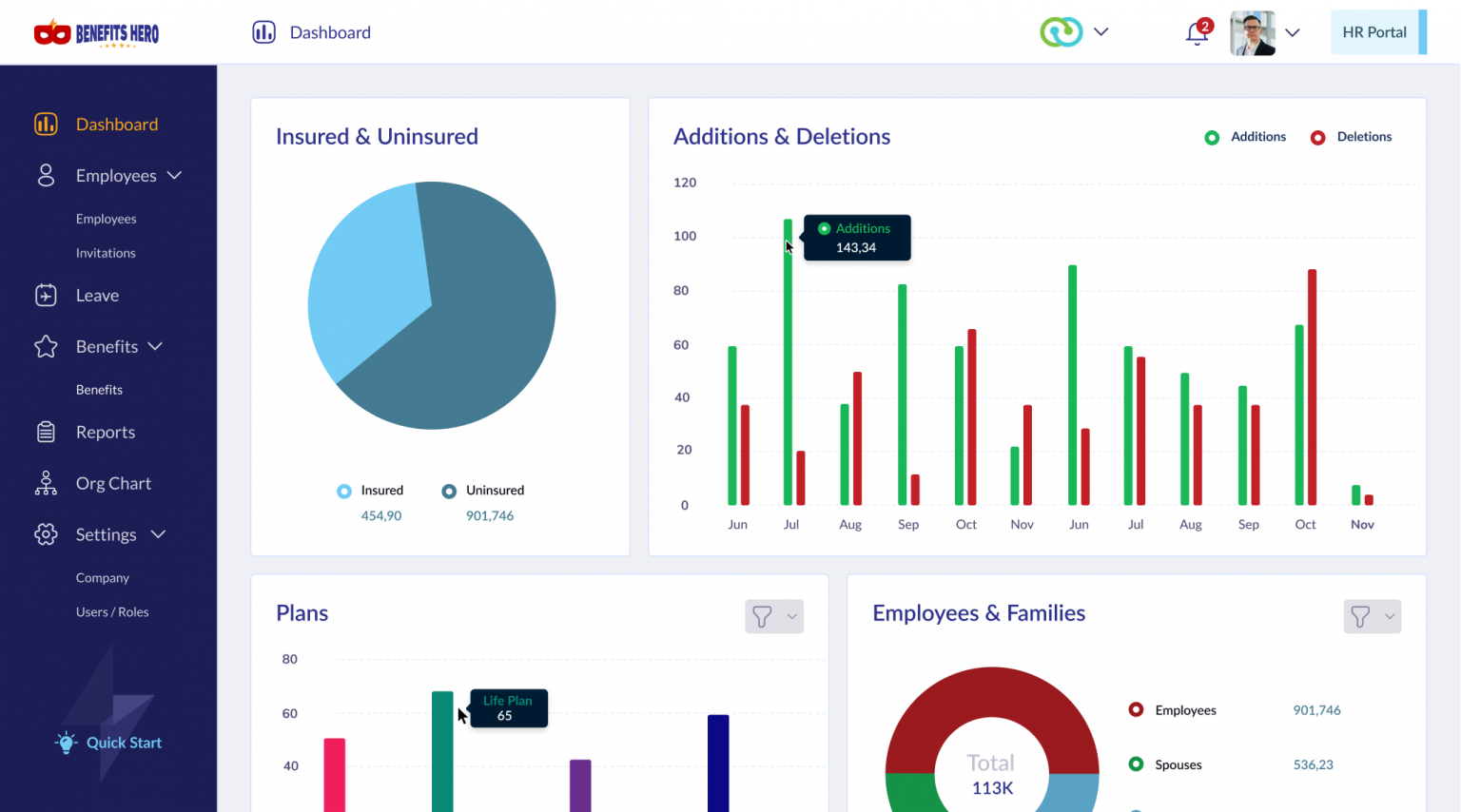Click the Benefits Hero logo
This screenshot has width=1461, height=812.
pyautogui.click(x=95, y=31)
